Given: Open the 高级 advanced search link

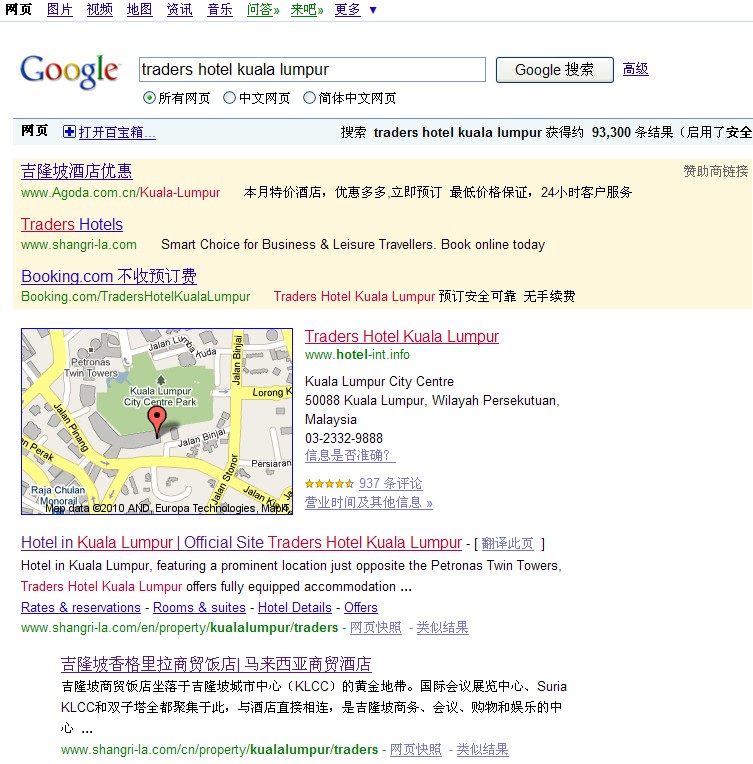Looking at the screenshot, I should (x=636, y=69).
